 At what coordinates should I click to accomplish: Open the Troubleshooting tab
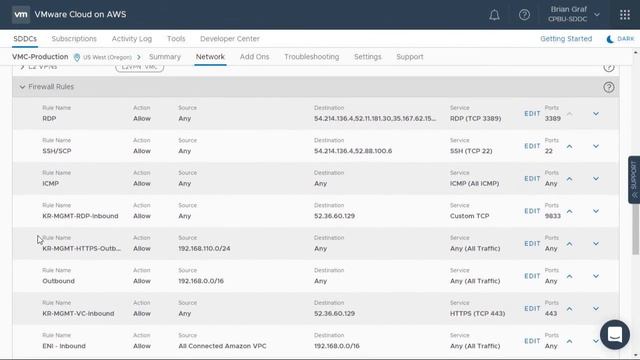tap(312, 57)
